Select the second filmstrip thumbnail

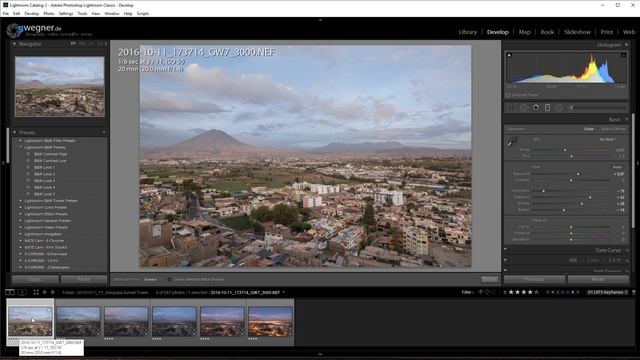coord(78,322)
